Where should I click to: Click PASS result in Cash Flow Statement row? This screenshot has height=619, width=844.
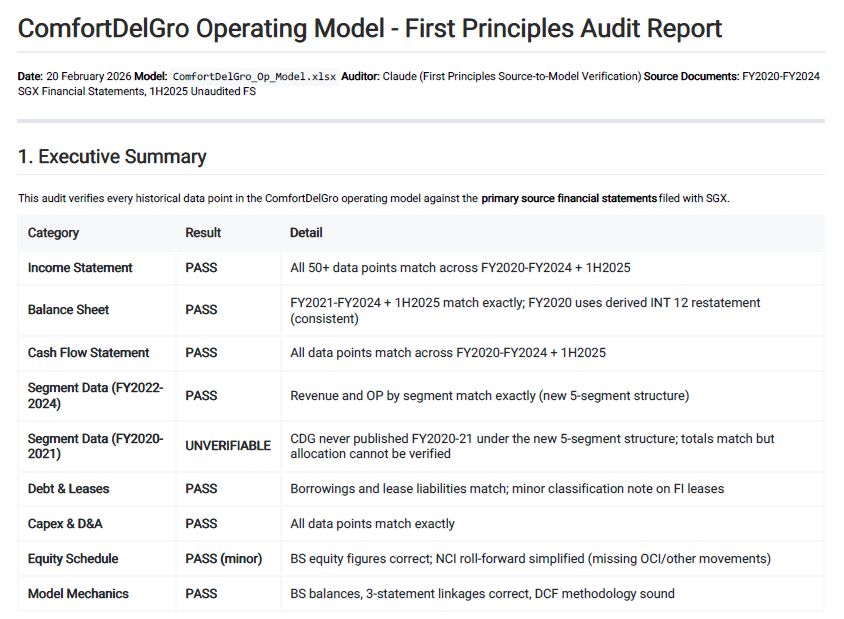[x=201, y=353]
